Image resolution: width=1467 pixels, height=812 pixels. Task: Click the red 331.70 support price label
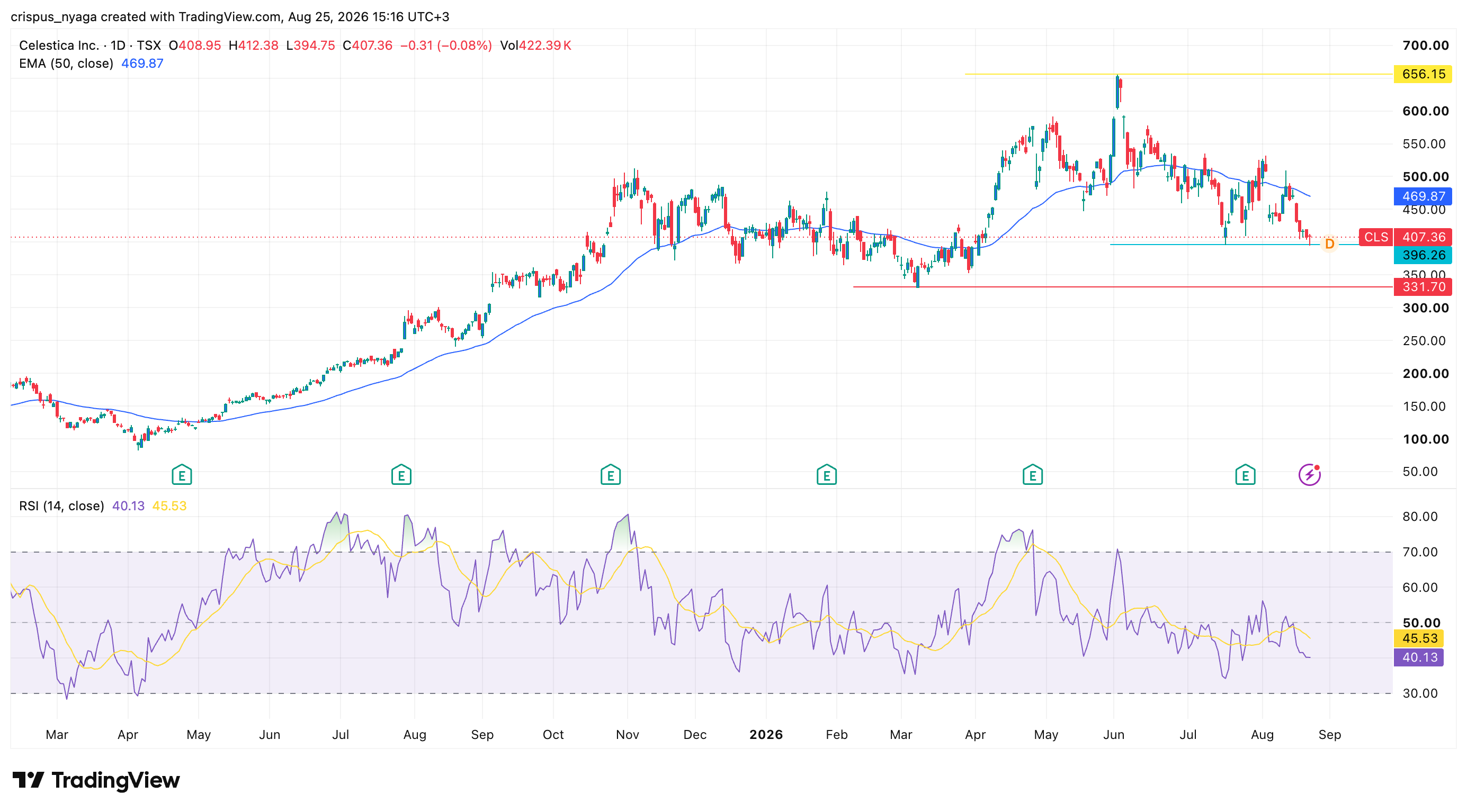[1423, 287]
